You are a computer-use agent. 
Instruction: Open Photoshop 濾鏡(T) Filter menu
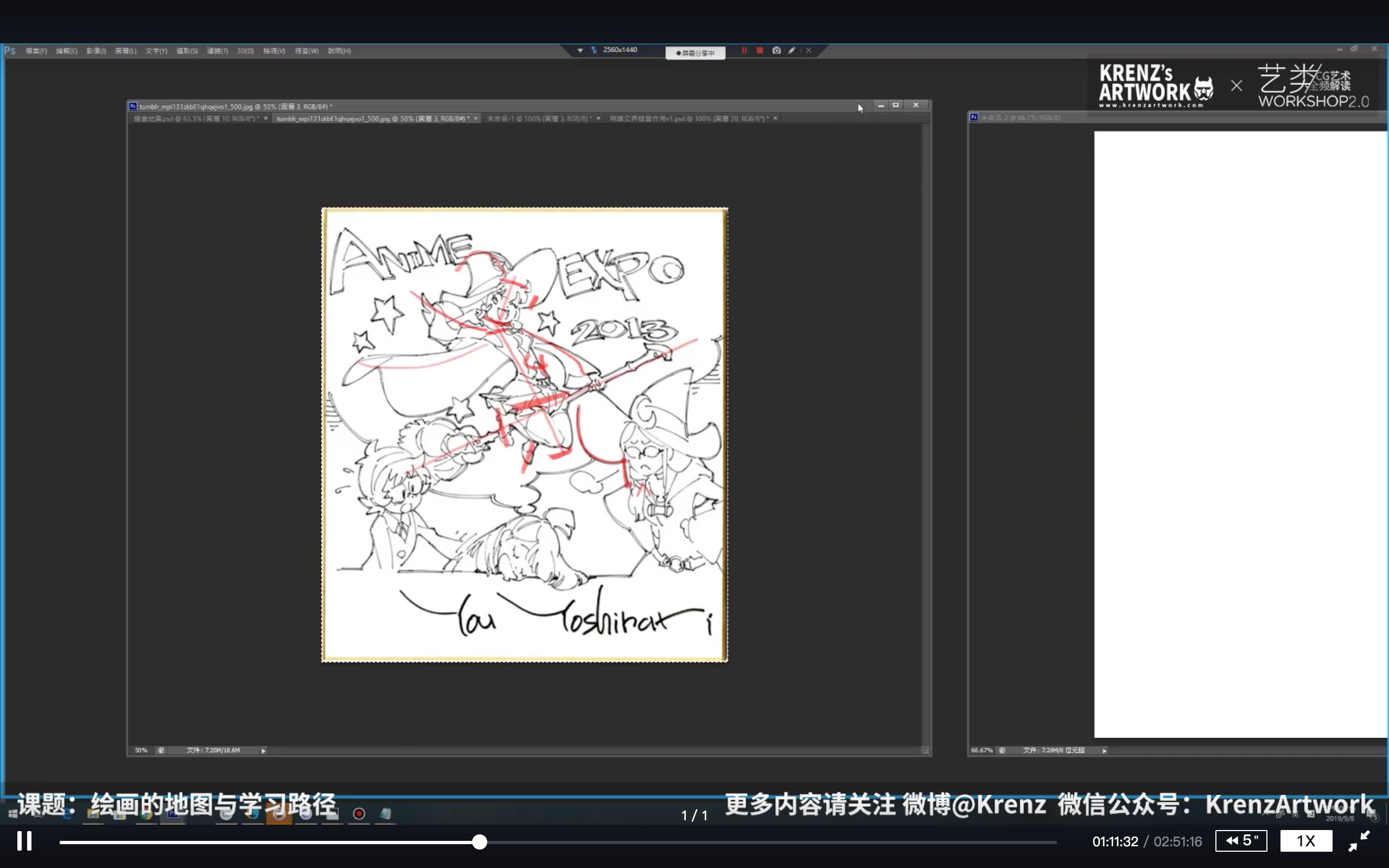[x=218, y=51]
